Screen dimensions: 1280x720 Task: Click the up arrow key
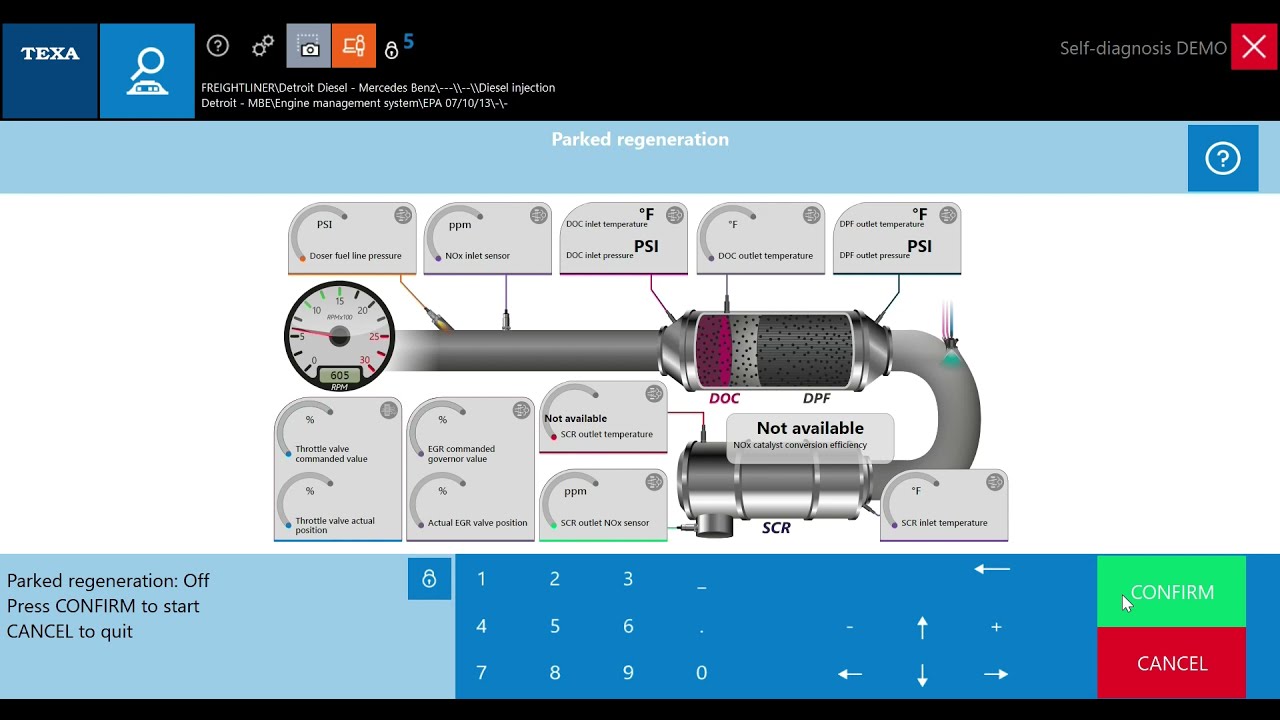tap(922, 627)
